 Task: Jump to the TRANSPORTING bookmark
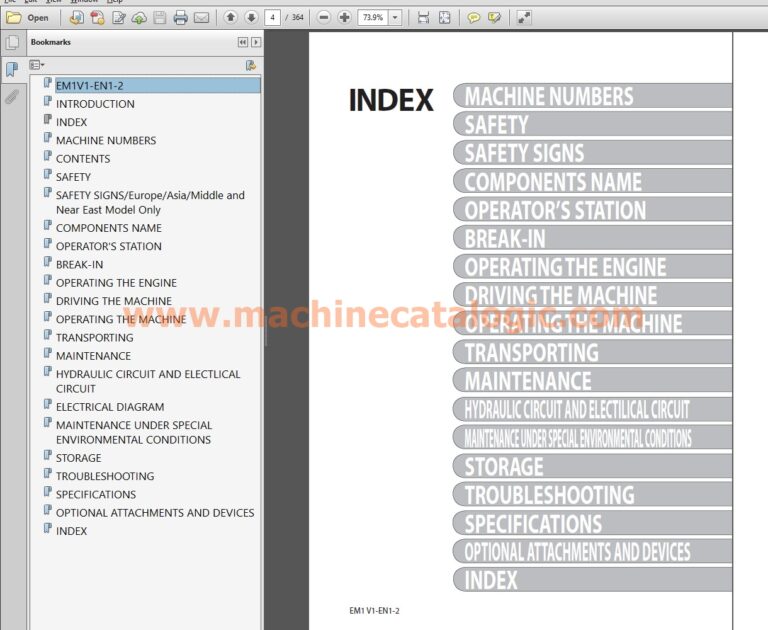[95, 338]
